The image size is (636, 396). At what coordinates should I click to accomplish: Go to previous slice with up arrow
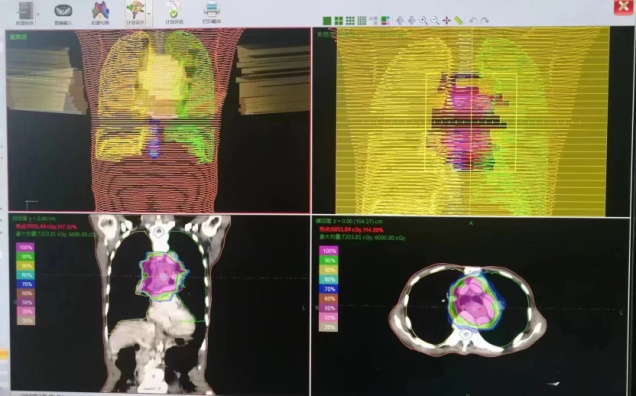tap(400, 21)
